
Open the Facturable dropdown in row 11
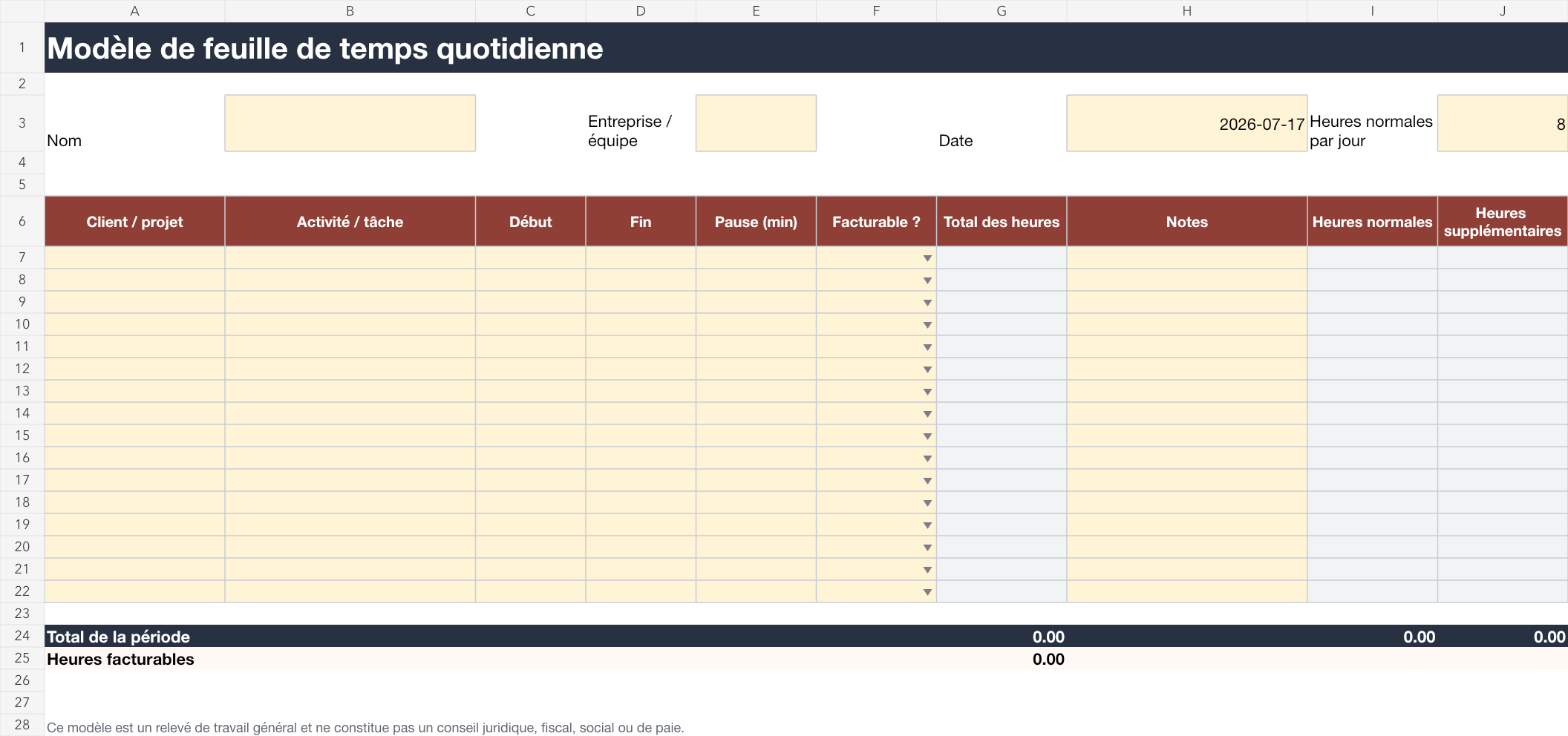(x=927, y=347)
